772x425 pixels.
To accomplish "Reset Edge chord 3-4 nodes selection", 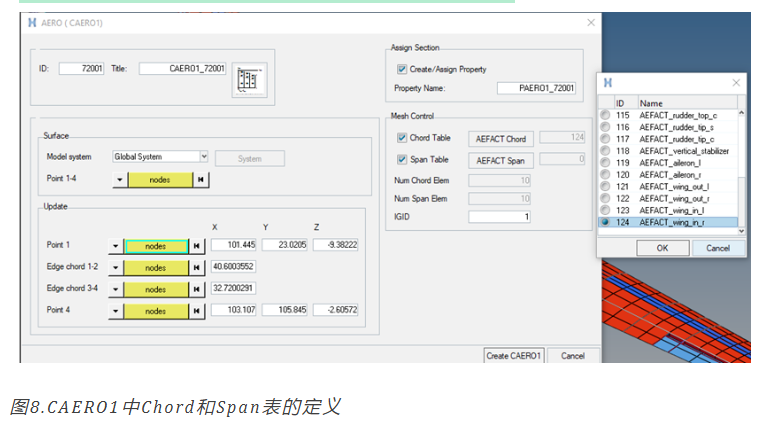I will click(196, 289).
